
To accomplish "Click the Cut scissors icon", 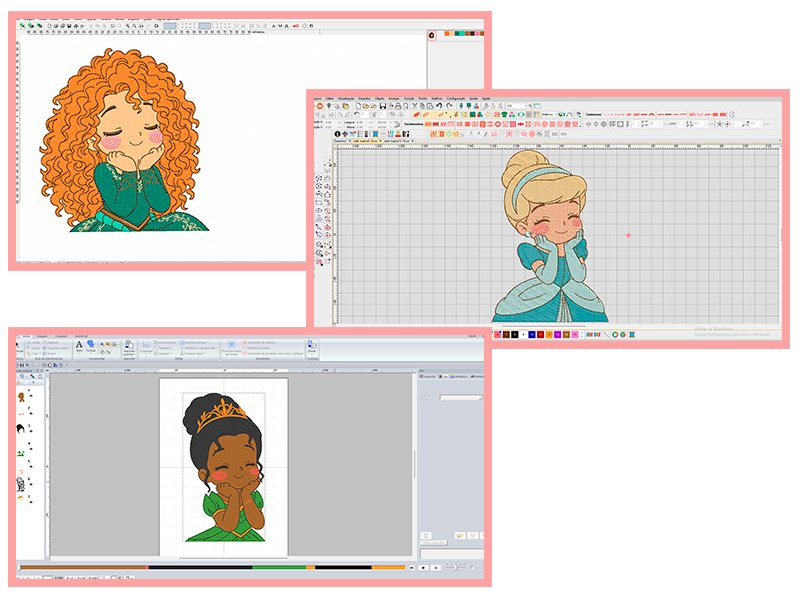I will tap(415, 106).
